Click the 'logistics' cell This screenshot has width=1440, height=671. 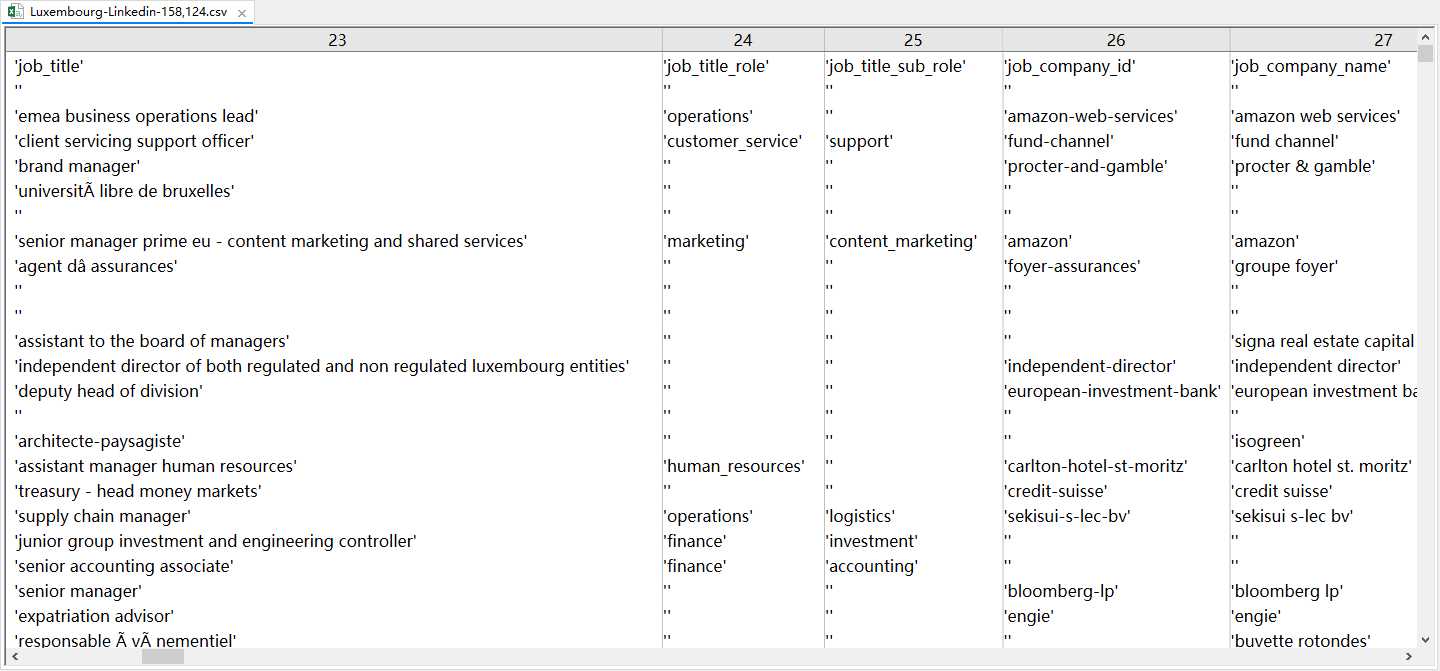tap(913, 516)
